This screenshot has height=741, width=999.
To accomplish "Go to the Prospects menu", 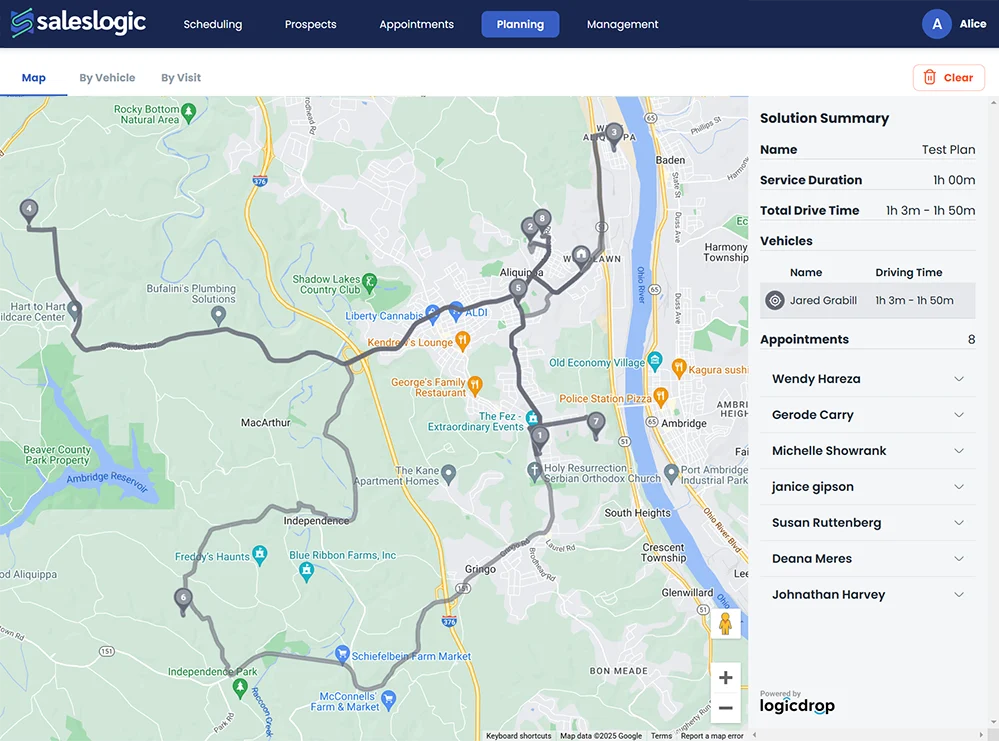I will coord(310,24).
